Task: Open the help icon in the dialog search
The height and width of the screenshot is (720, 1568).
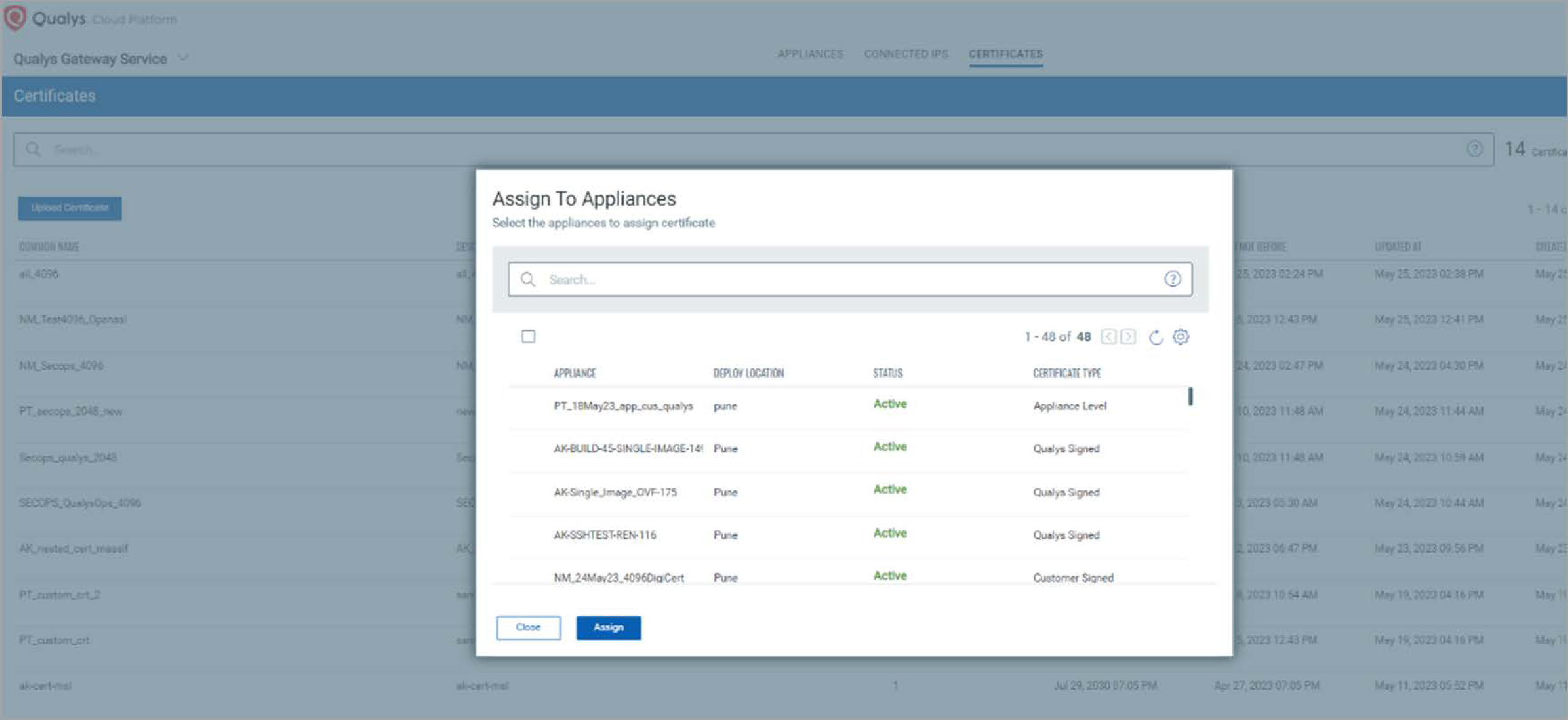Action: click(x=1172, y=279)
